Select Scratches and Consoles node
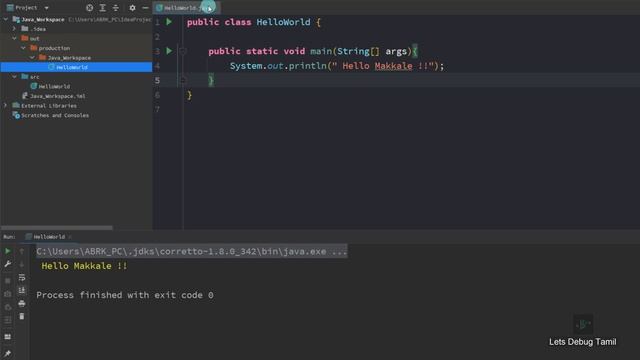The width and height of the screenshot is (640, 360). (x=55, y=116)
